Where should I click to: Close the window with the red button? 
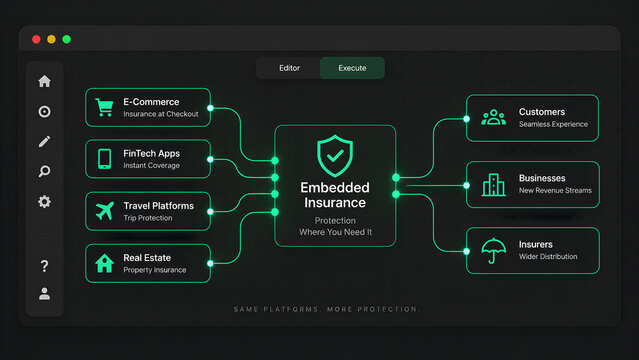point(36,39)
